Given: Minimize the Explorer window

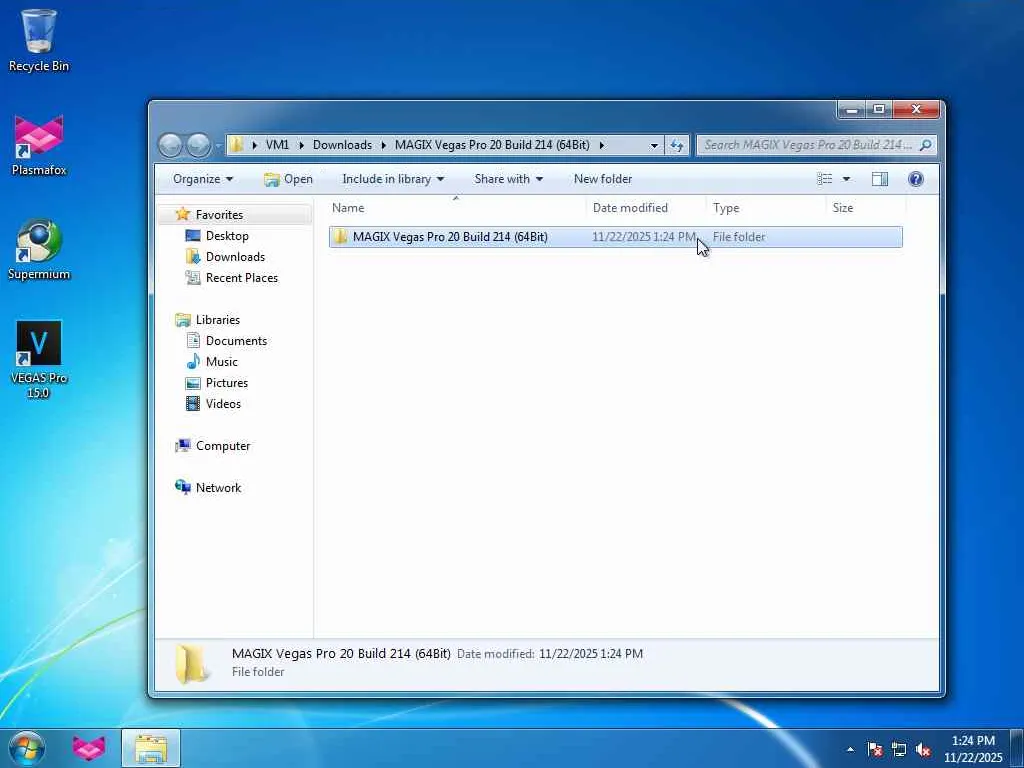Looking at the screenshot, I should point(852,110).
